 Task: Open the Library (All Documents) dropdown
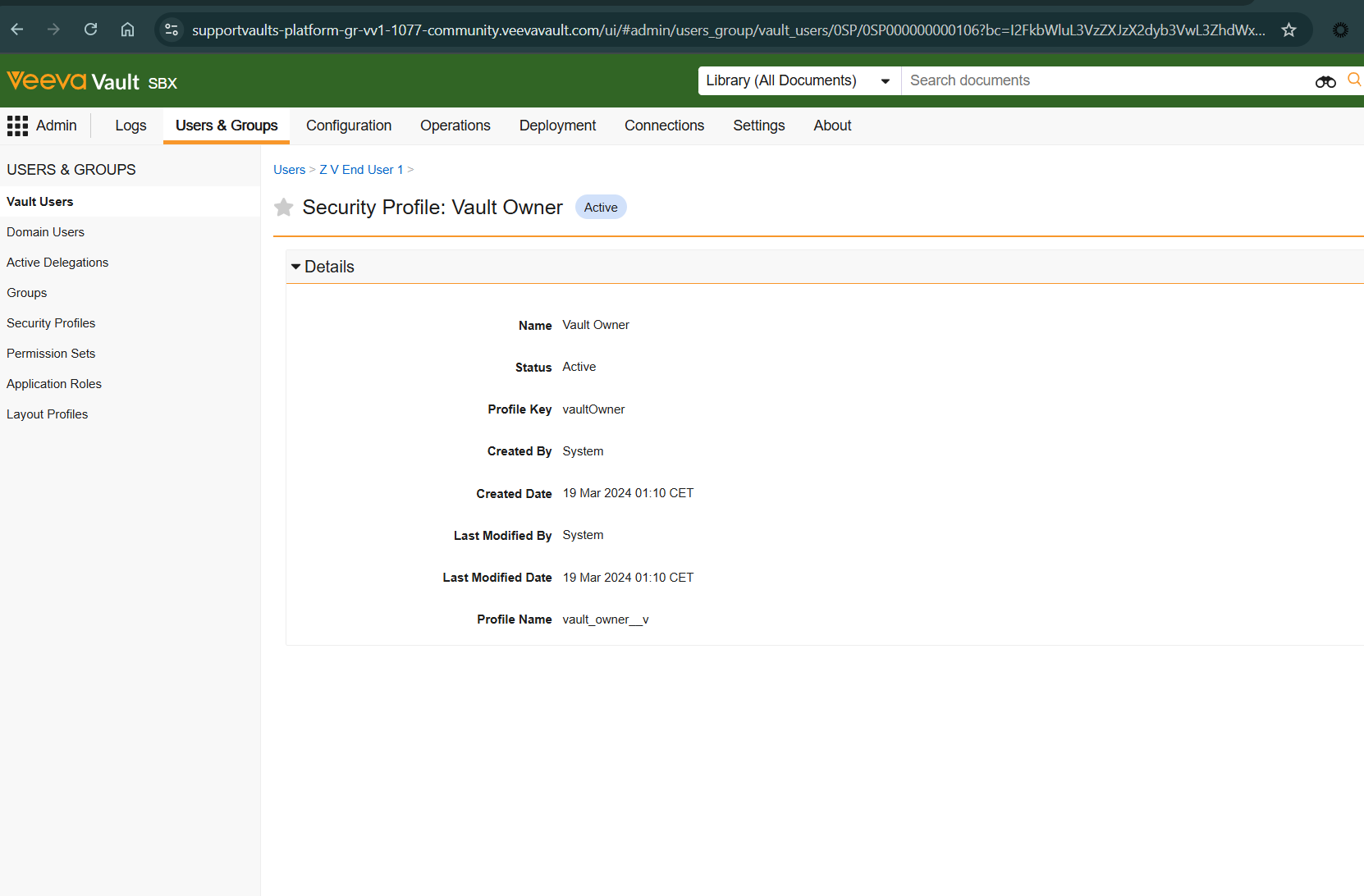point(799,80)
